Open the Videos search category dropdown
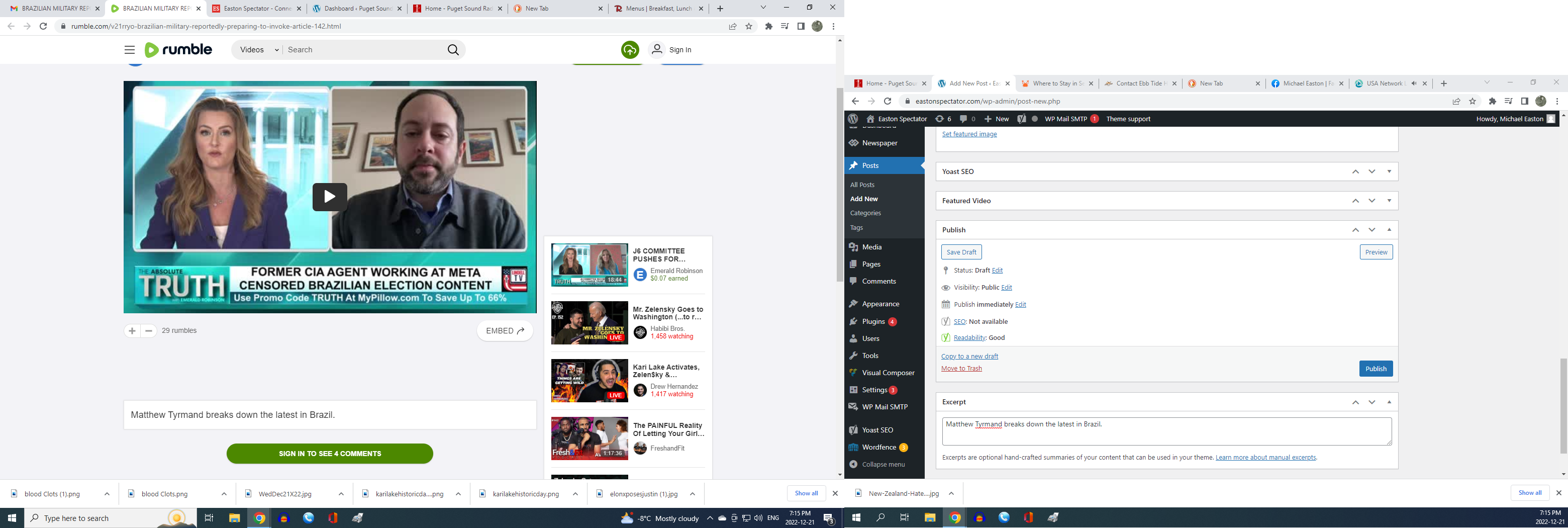1568x528 pixels. (x=258, y=50)
